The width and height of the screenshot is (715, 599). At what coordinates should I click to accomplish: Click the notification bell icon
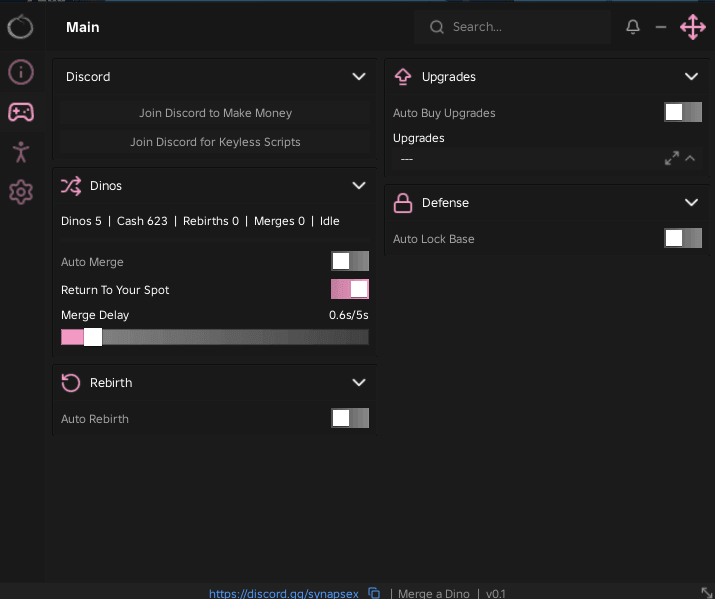(x=632, y=27)
